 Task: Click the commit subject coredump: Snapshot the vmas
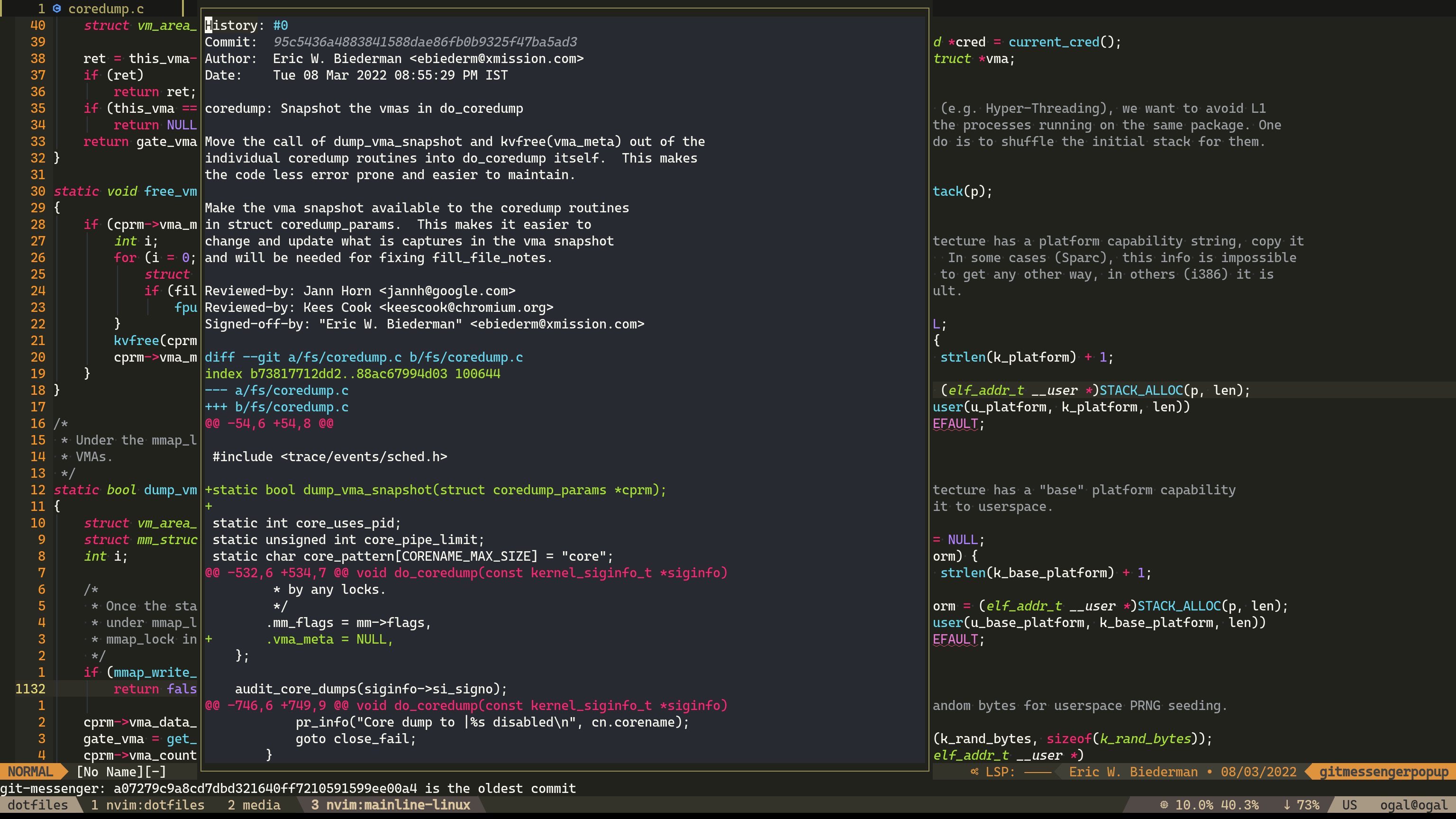pos(364,108)
